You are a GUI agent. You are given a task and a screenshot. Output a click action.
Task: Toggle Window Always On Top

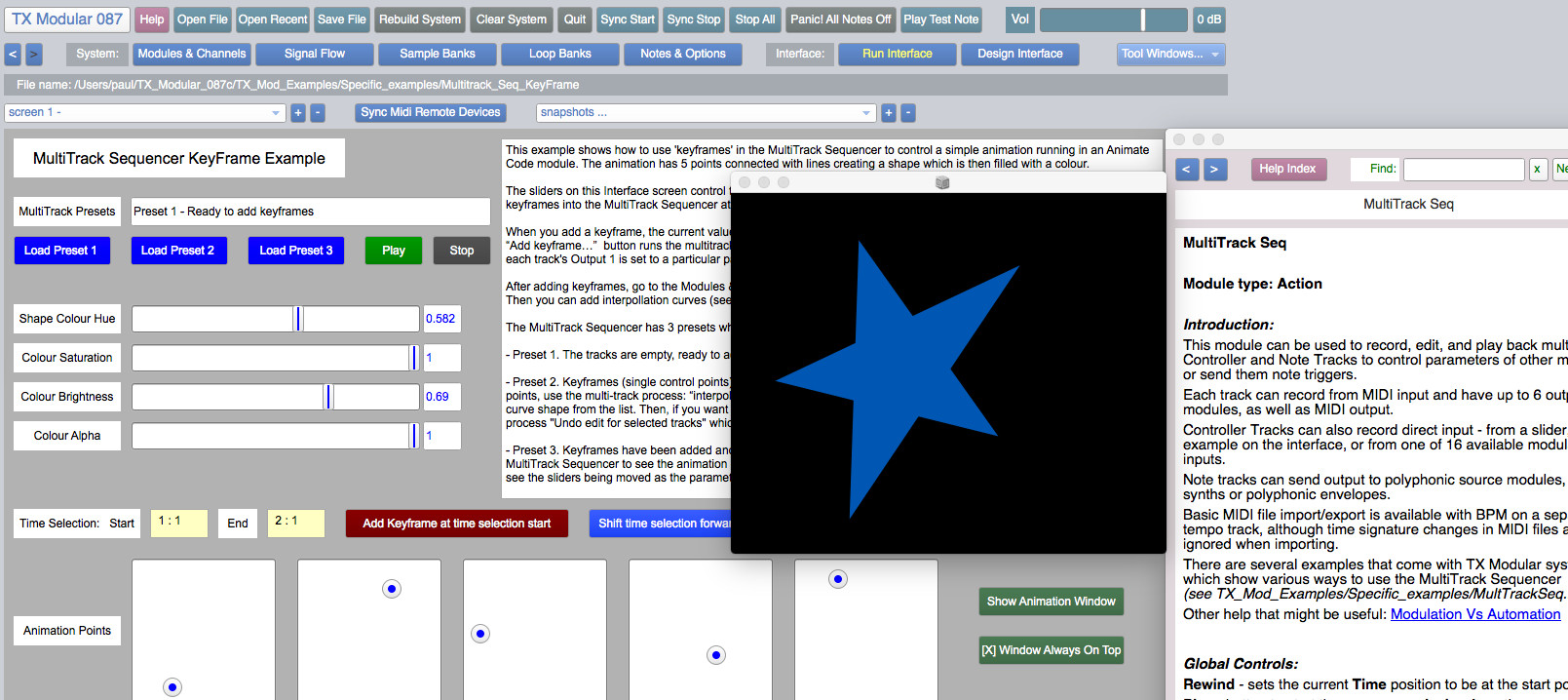tap(1051, 650)
